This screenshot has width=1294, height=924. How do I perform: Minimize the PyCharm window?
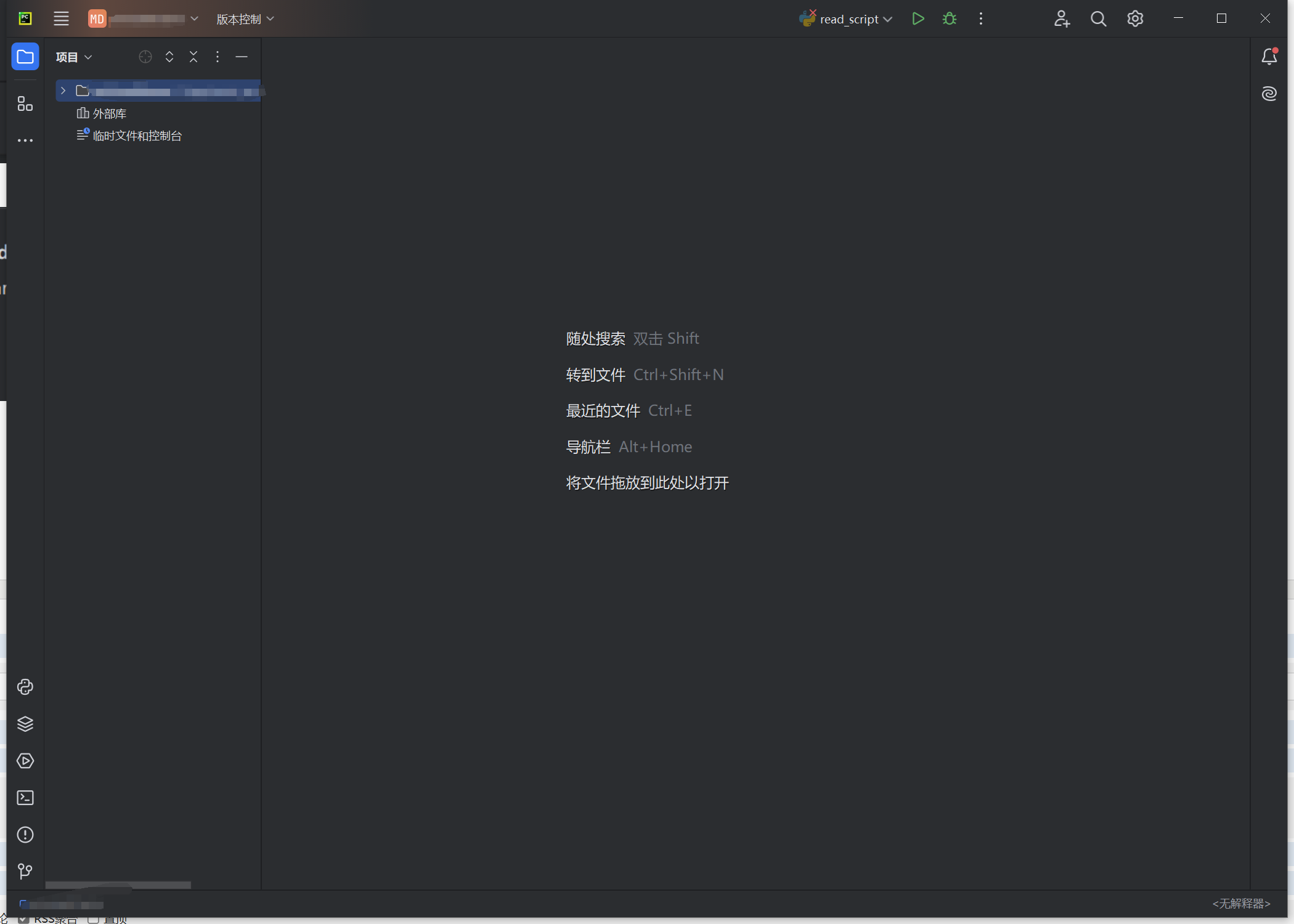coord(1178,18)
